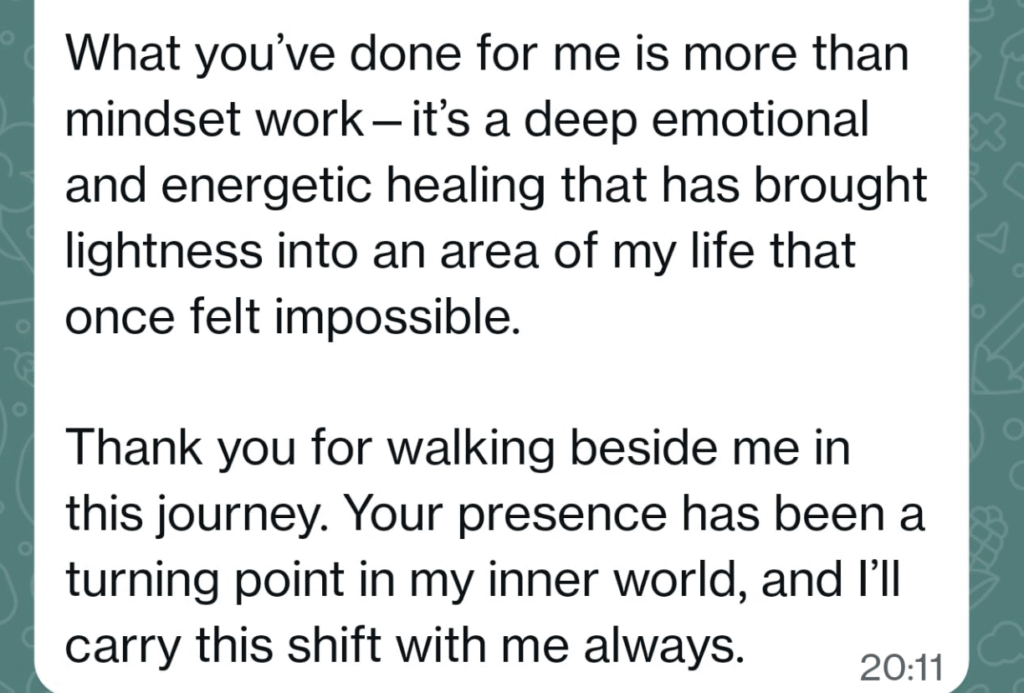This screenshot has height=693, width=1024.
Task: Click the phrase "mindset work" in the message
Action: point(211,120)
